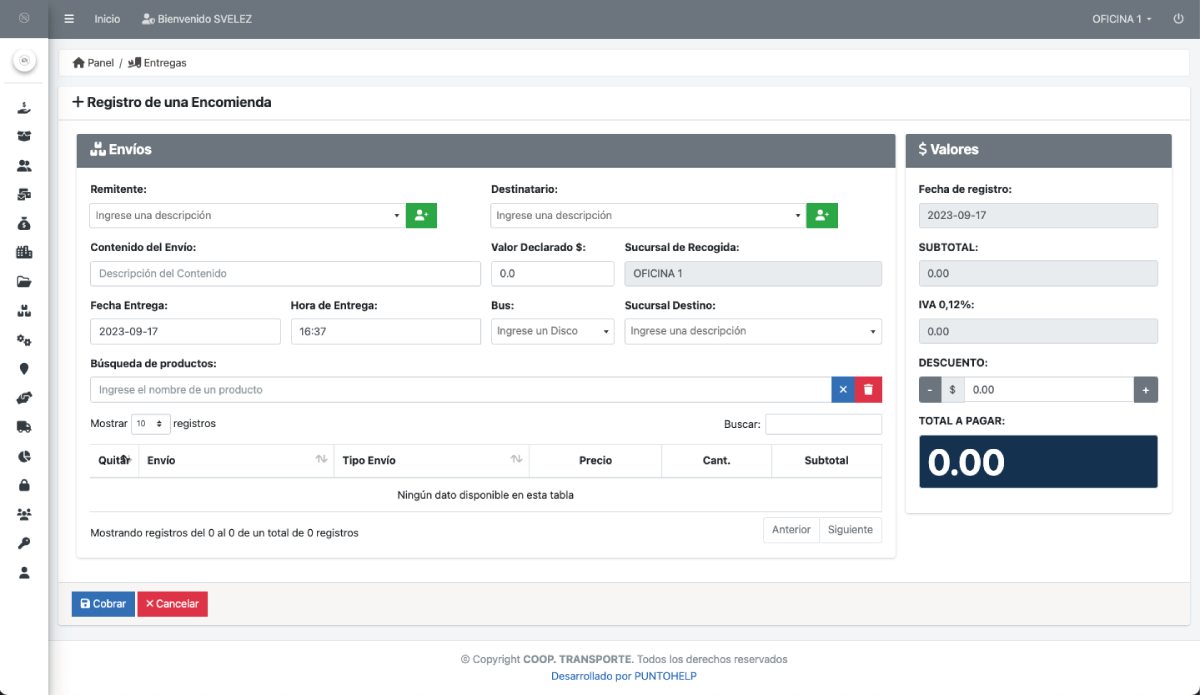The height and width of the screenshot is (695, 1200).
Task: Open the truck icon in the sidebar
Action: click(x=24, y=427)
